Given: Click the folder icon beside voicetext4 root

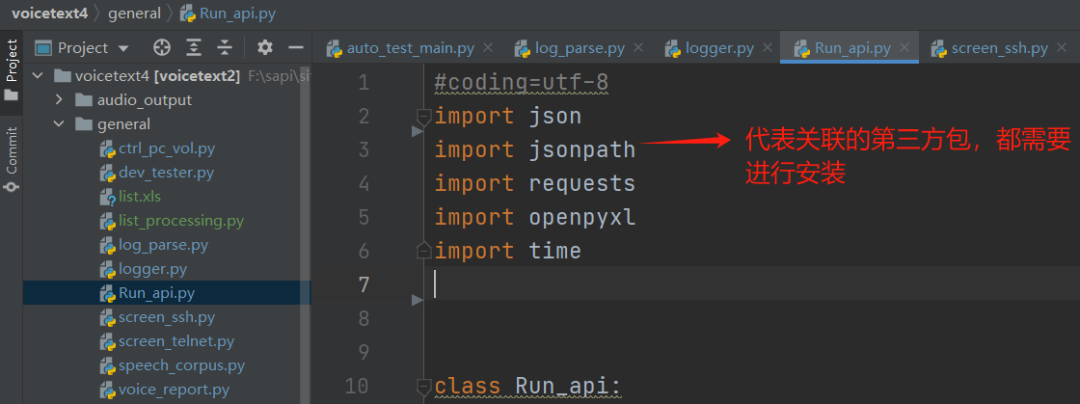Looking at the screenshot, I should (x=62, y=76).
